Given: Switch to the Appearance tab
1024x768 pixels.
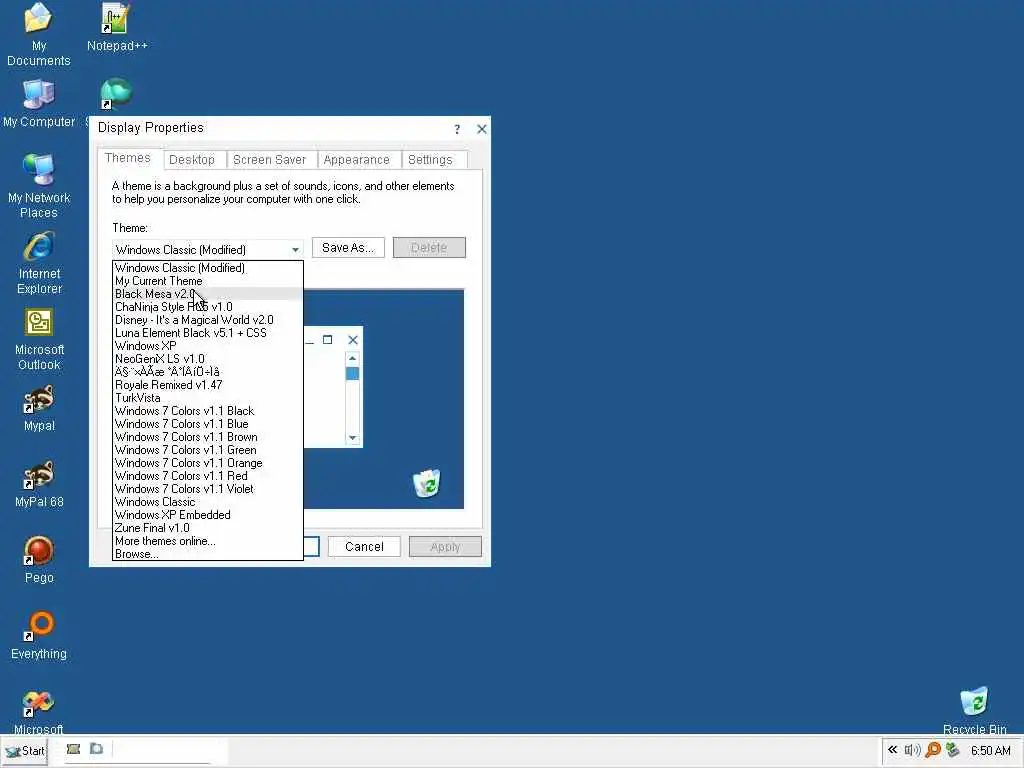Looking at the screenshot, I should click(x=357, y=160).
